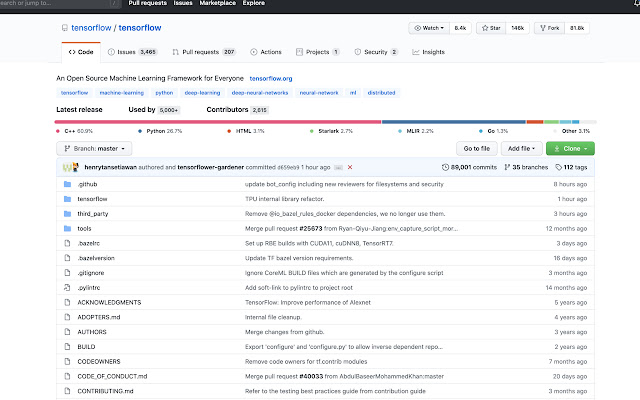640x400 pixels.
Task: Click the commit history clock icon
Action: tap(445, 167)
